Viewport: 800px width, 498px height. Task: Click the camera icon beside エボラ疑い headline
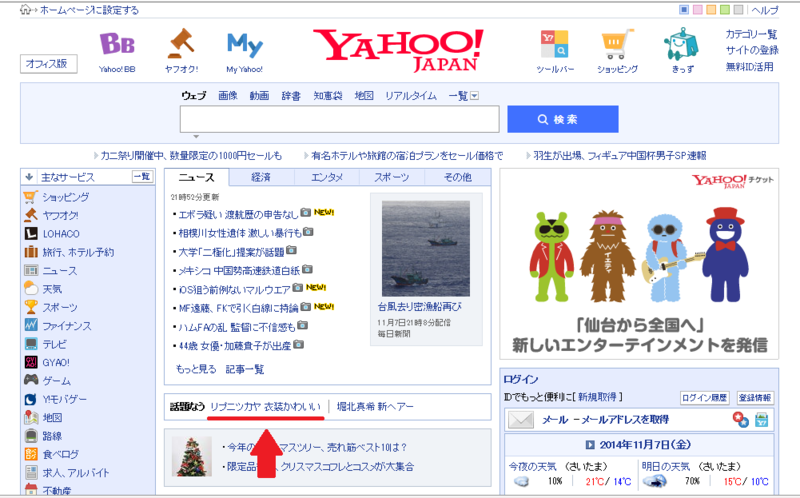point(305,212)
